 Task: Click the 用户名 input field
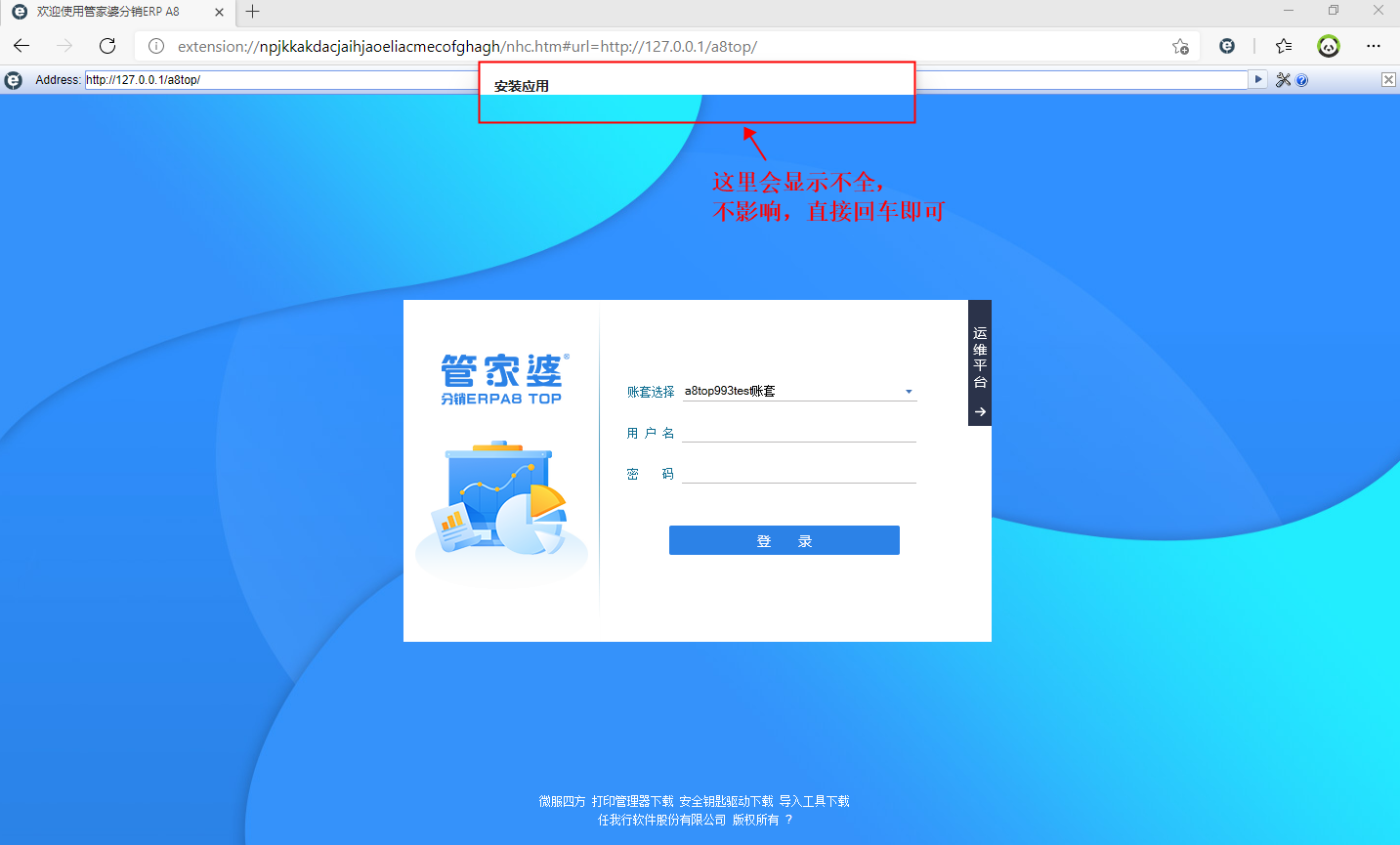pyautogui.click(x=799, y=433)
